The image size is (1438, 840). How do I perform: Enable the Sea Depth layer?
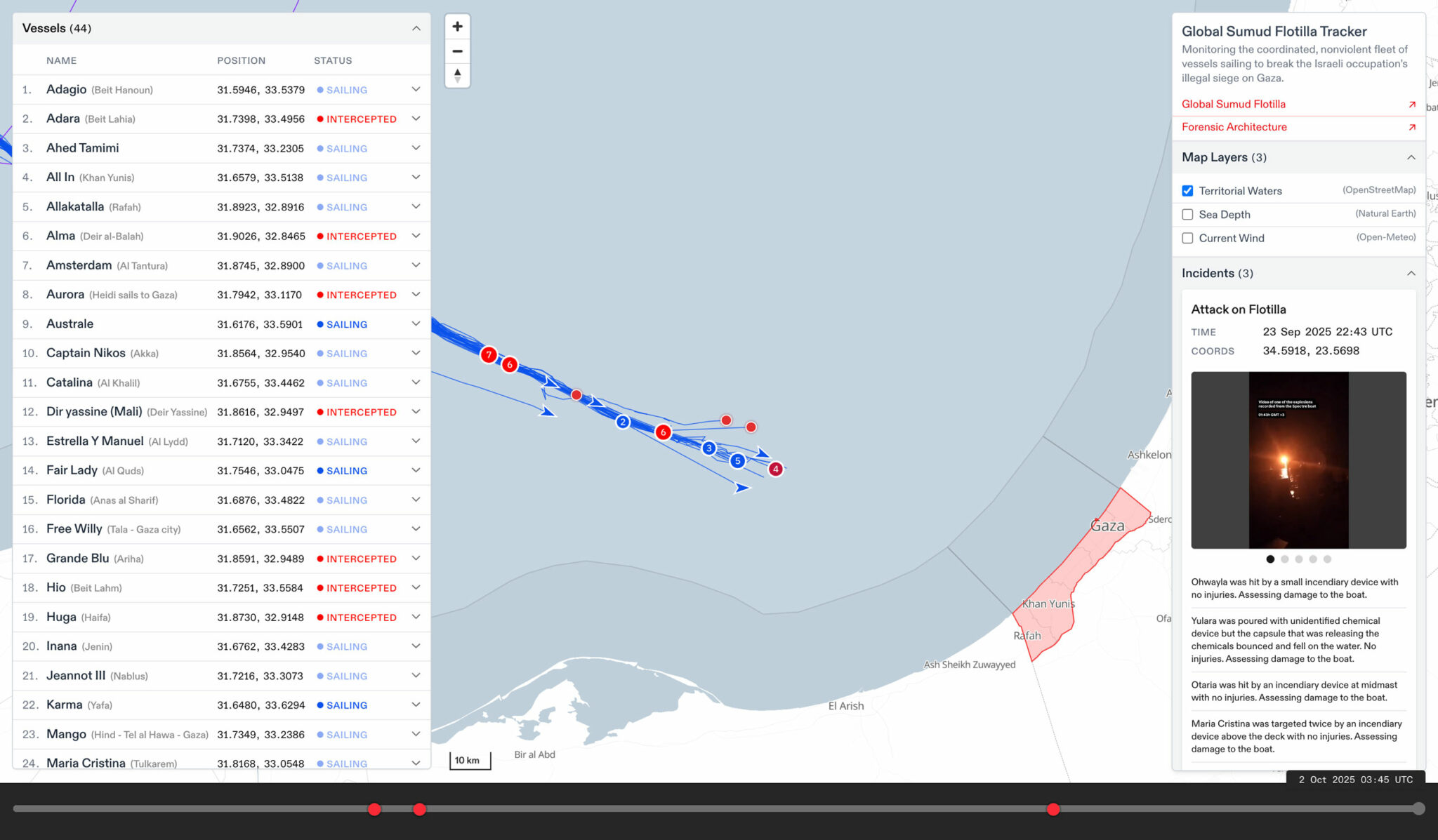click(1187, 215)
